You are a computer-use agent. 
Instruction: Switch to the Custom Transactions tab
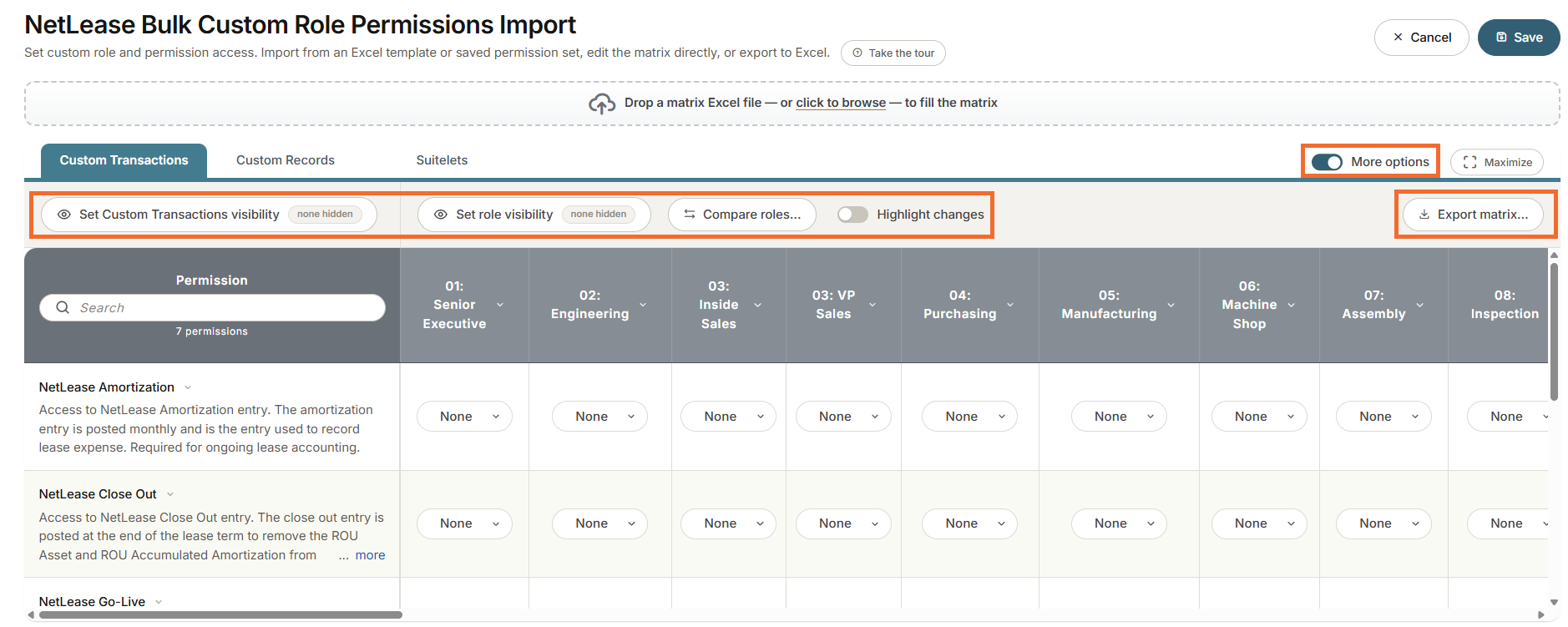(124, 160)
